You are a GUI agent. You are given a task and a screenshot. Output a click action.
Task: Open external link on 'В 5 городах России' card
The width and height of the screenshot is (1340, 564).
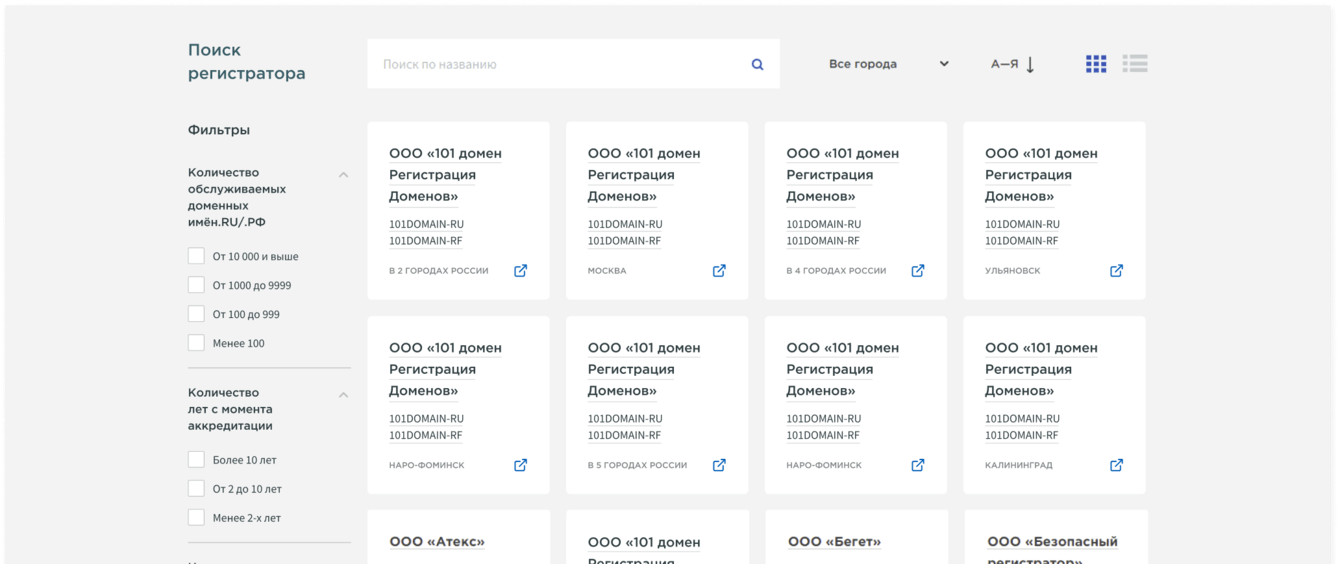pyautogui.click(x=719, y=465)
